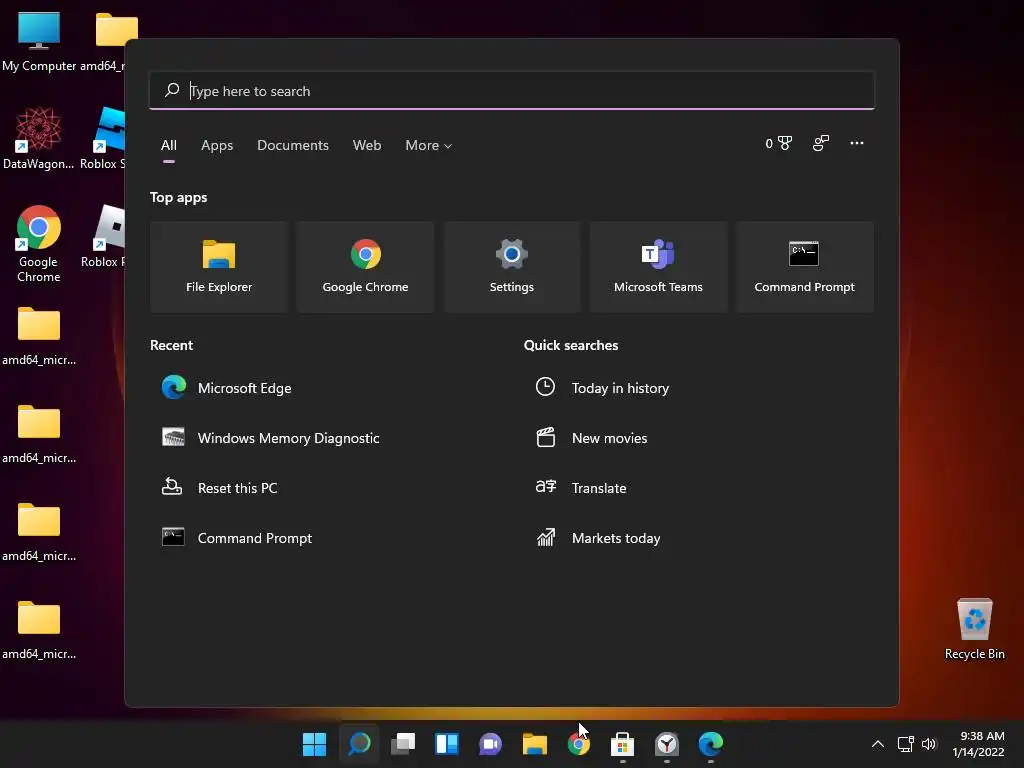Open the search account/sharing icon
The image size is (1024, 768).
pos(821,143)
